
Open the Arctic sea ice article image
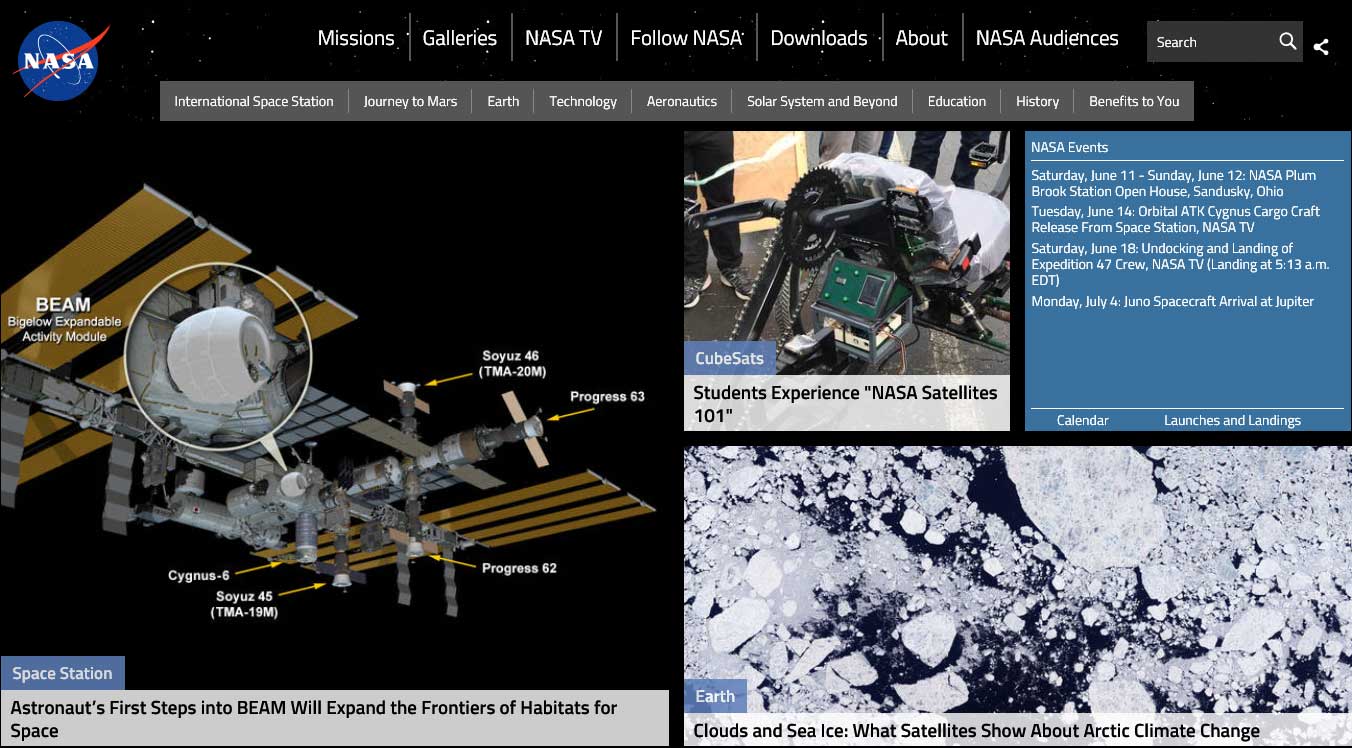(x=1016, y=570)
